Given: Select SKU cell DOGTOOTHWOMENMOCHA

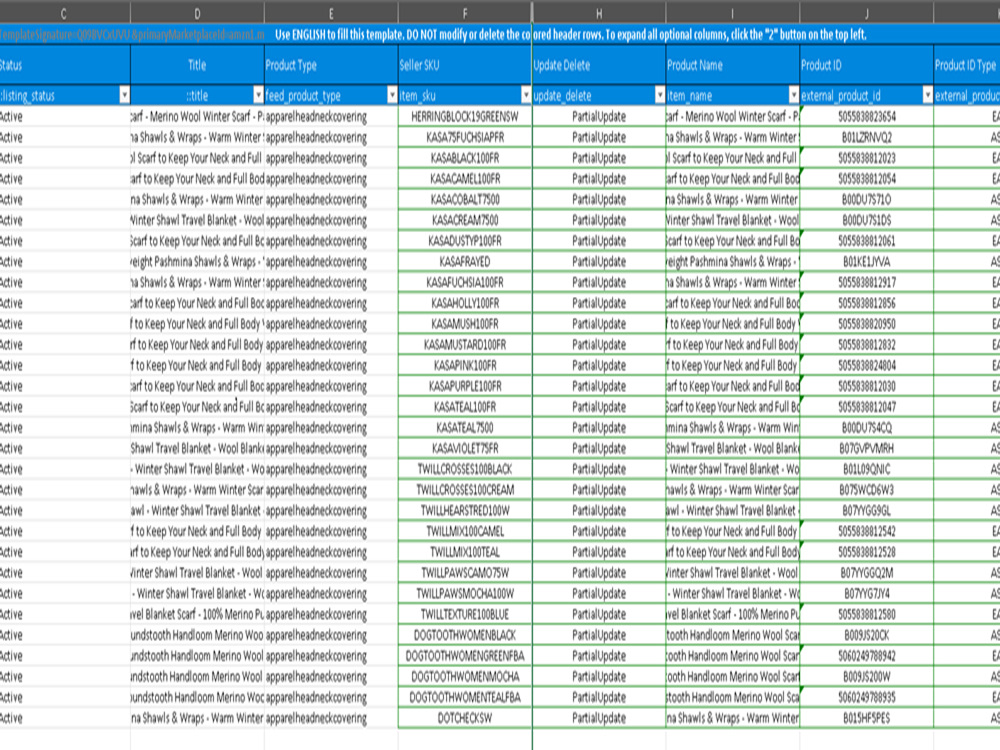Looking at the screenshot, I should coord(465,676).
